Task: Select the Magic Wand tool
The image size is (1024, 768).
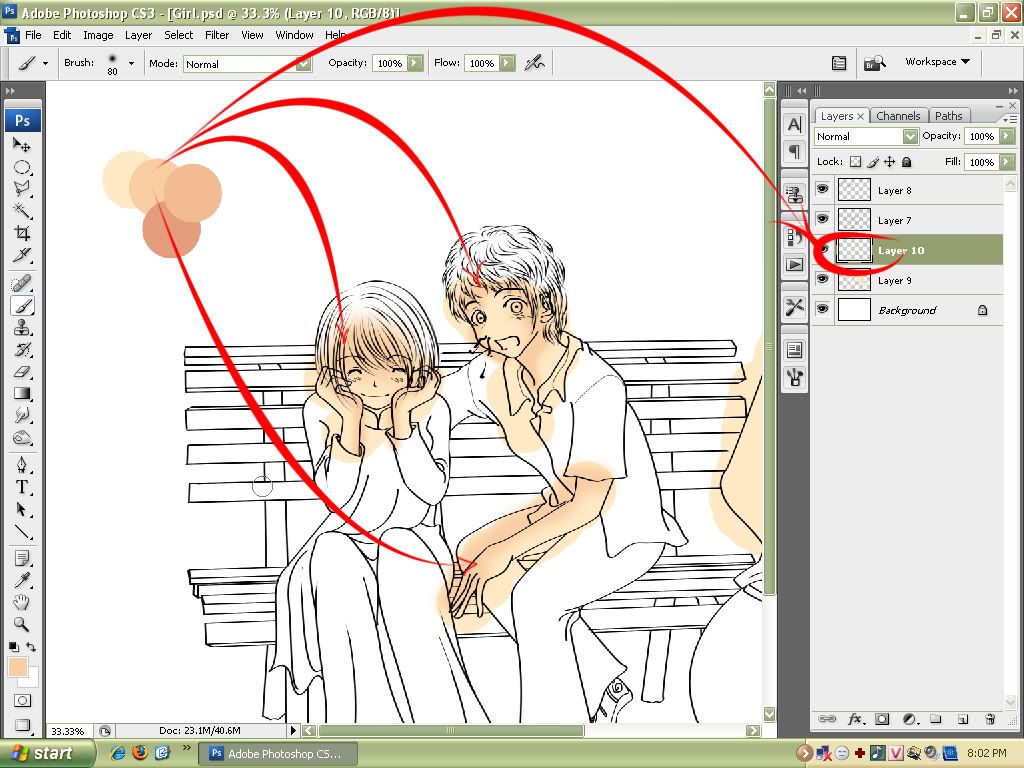Action: click(x=22, y=210)
